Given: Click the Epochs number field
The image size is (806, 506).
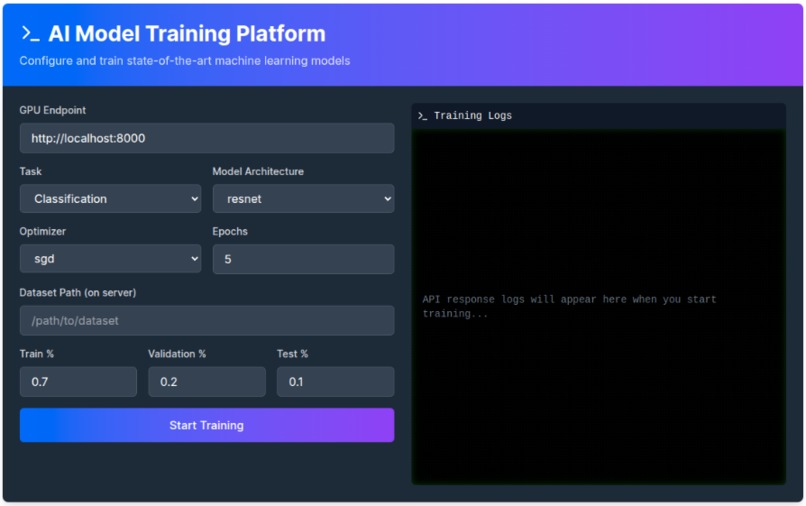Looking at the screenshot, I should point(303,259).
